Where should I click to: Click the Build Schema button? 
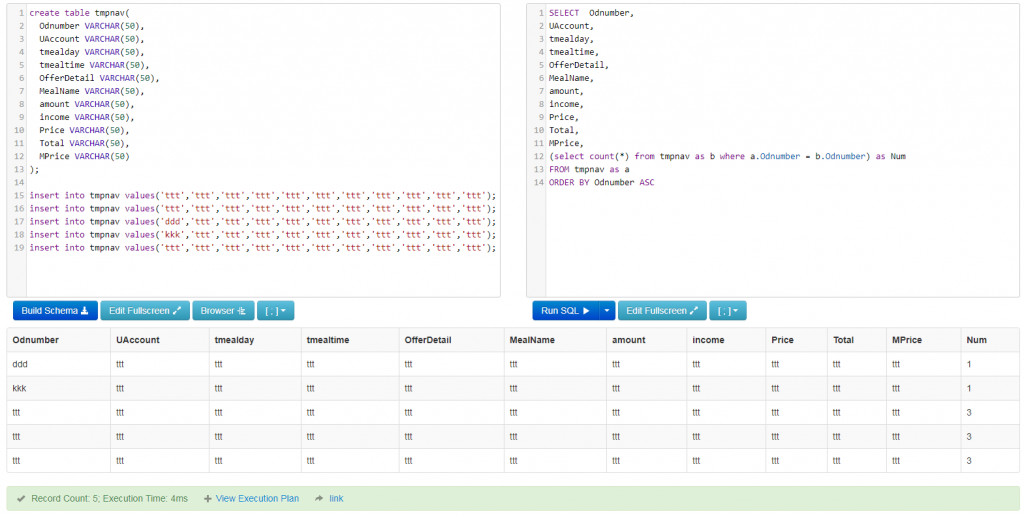click(x=55, y=311)
